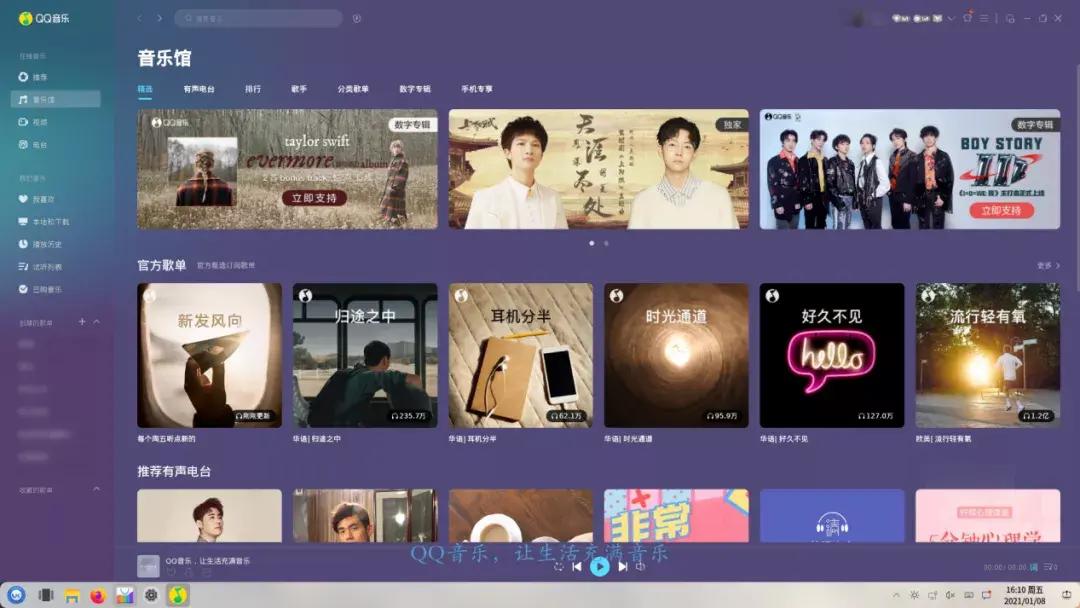Image resolution: width=1080 pixels, height=608 pixels.
Task: Expand the account dropdown arrow
Action: pos(951,19)
